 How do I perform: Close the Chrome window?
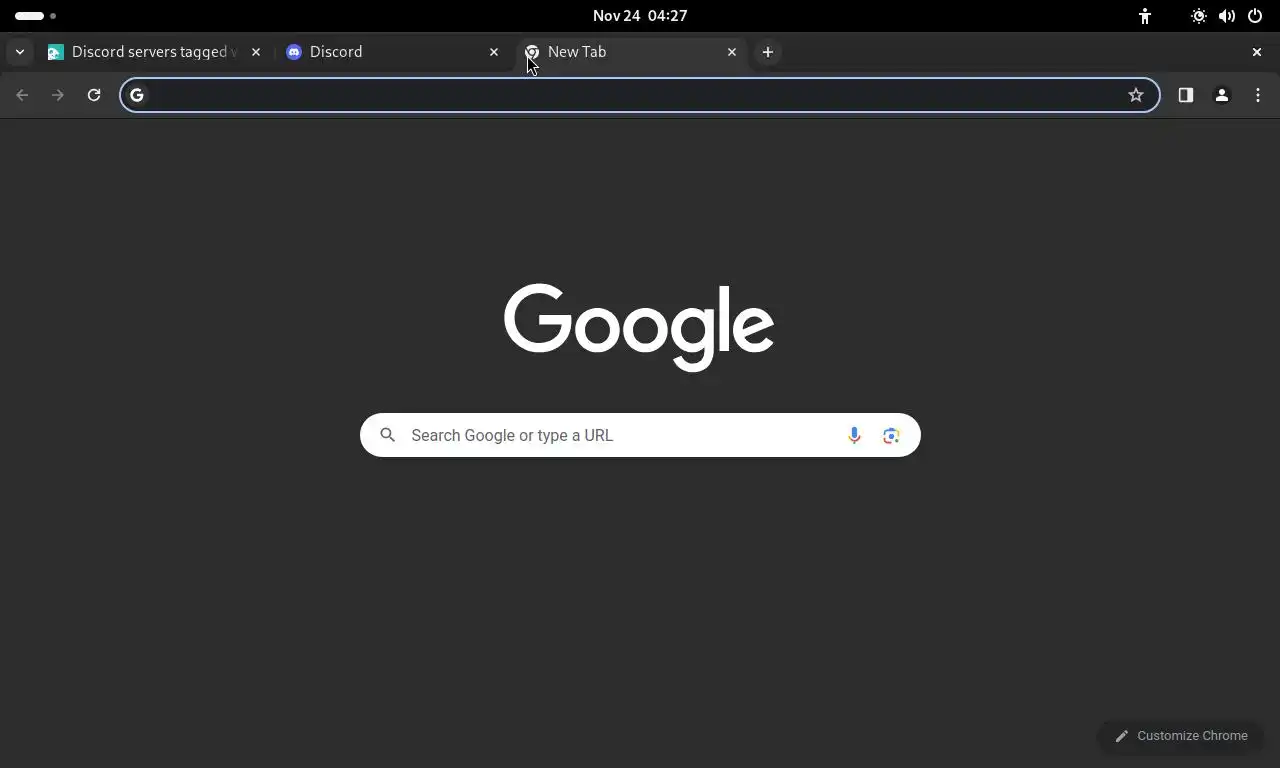click(x=1257, y=52)
